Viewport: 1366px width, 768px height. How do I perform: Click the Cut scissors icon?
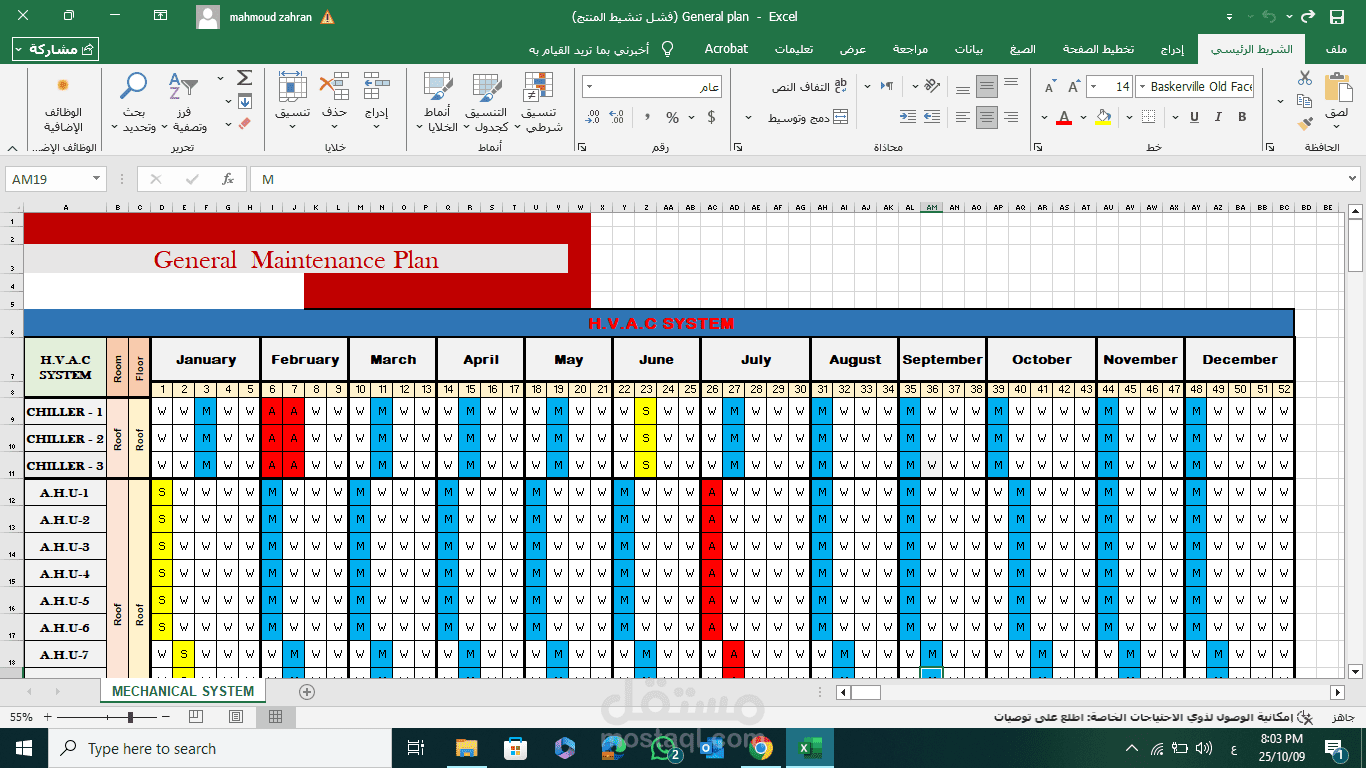coord(1305,78)
